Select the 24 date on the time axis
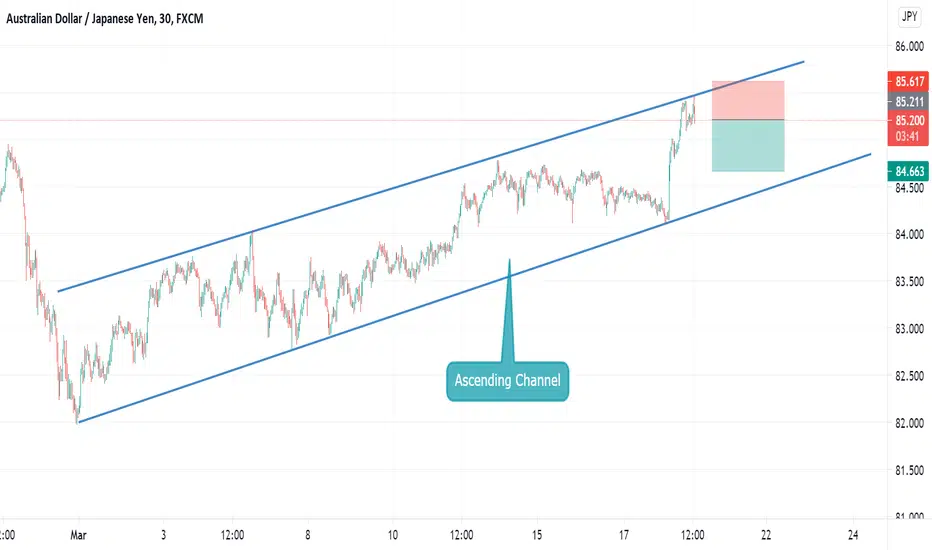This screenshot has width=932, height=550. [853, 536]
